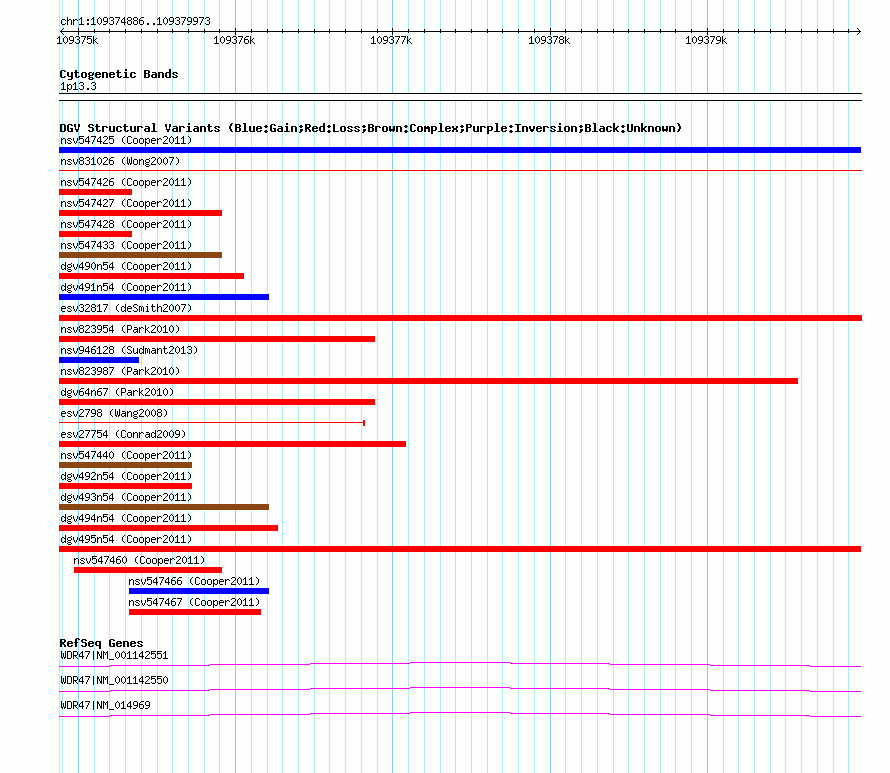Image resolution: width=890 pixels, height=773 pixels.
Task: Click the Cytogenetic Bands track title
Action: [119, 74]
